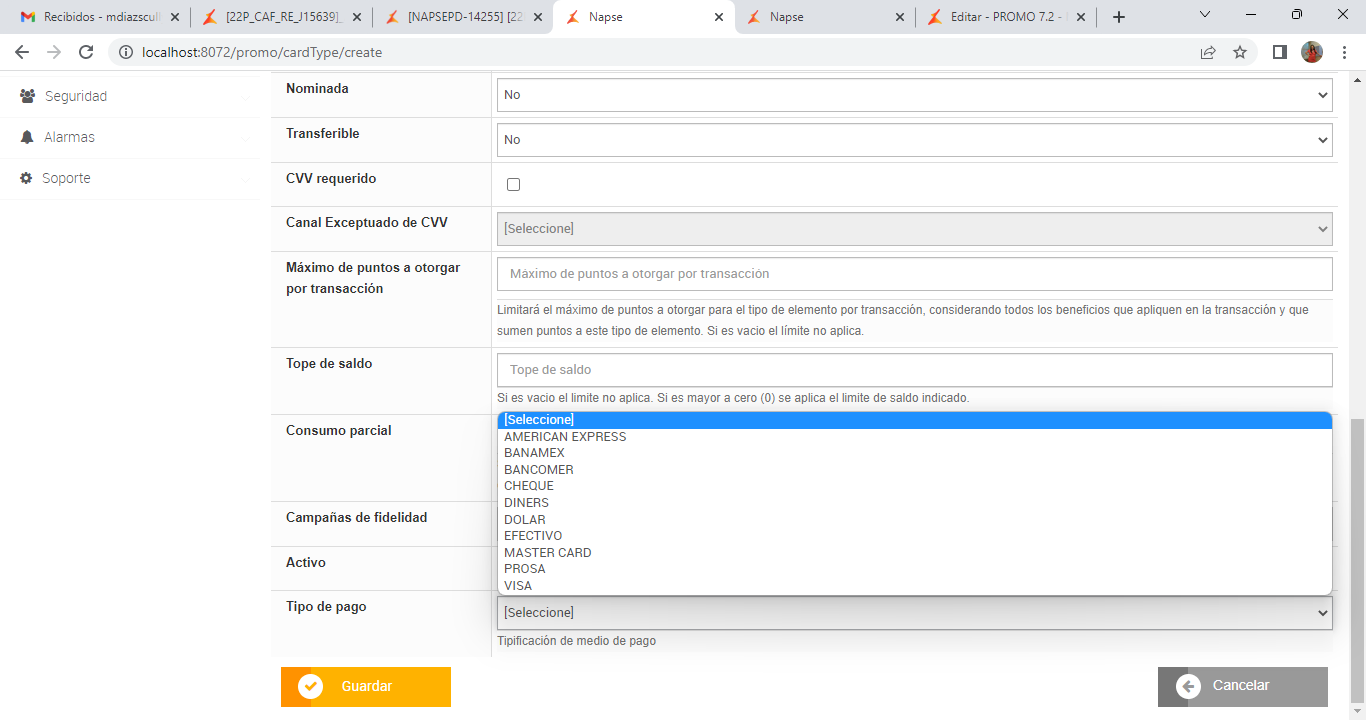Click the Cancelar button

[1242, 686]
